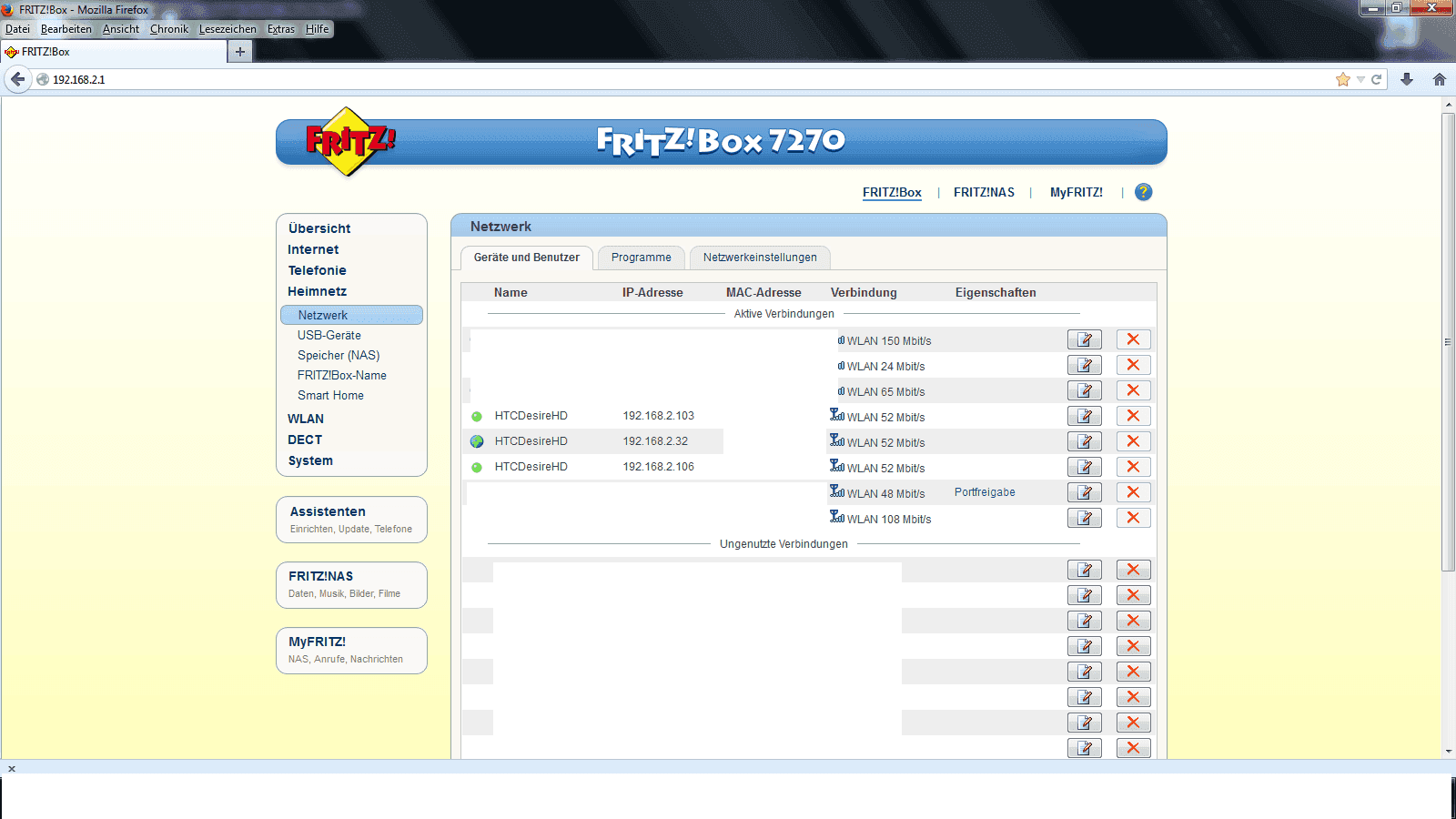Open FRITZ!Box-Name in the sidebar
The image size is (1456, 819).
coord(341,375)
